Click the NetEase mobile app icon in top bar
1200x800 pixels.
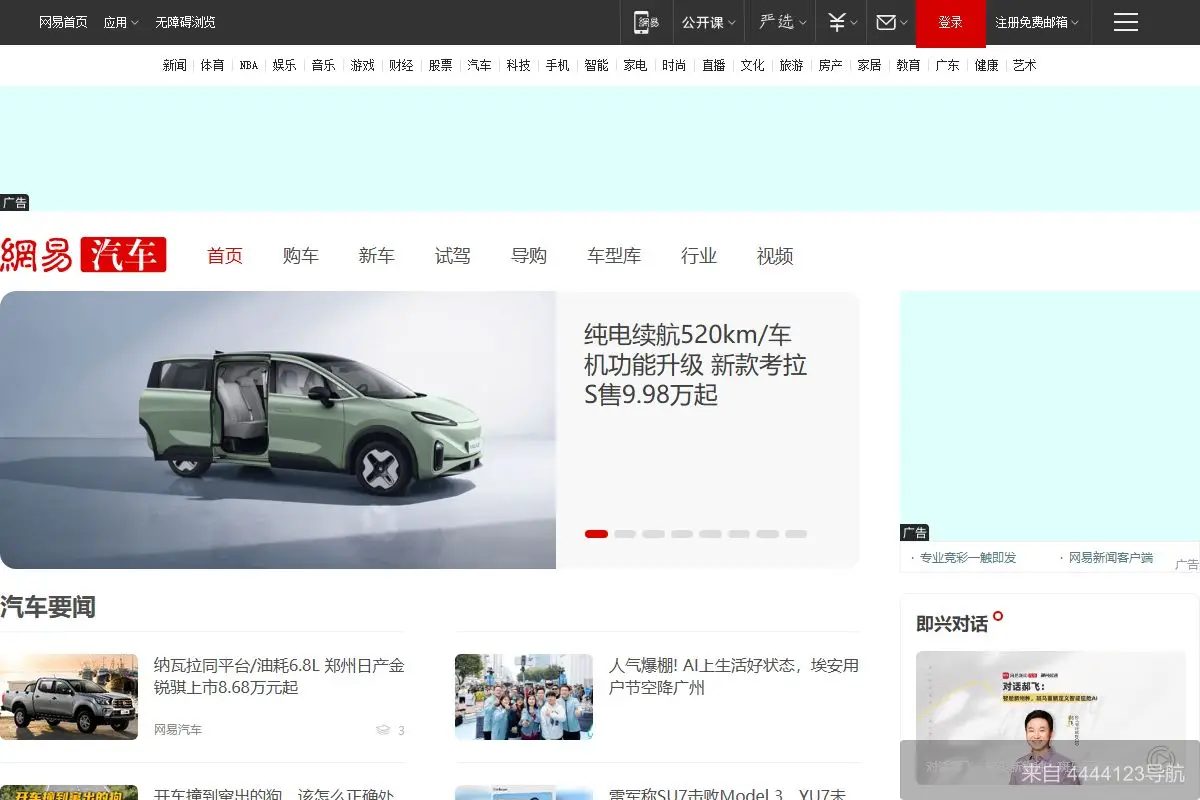pyautogui.click(x=645, y=21)
